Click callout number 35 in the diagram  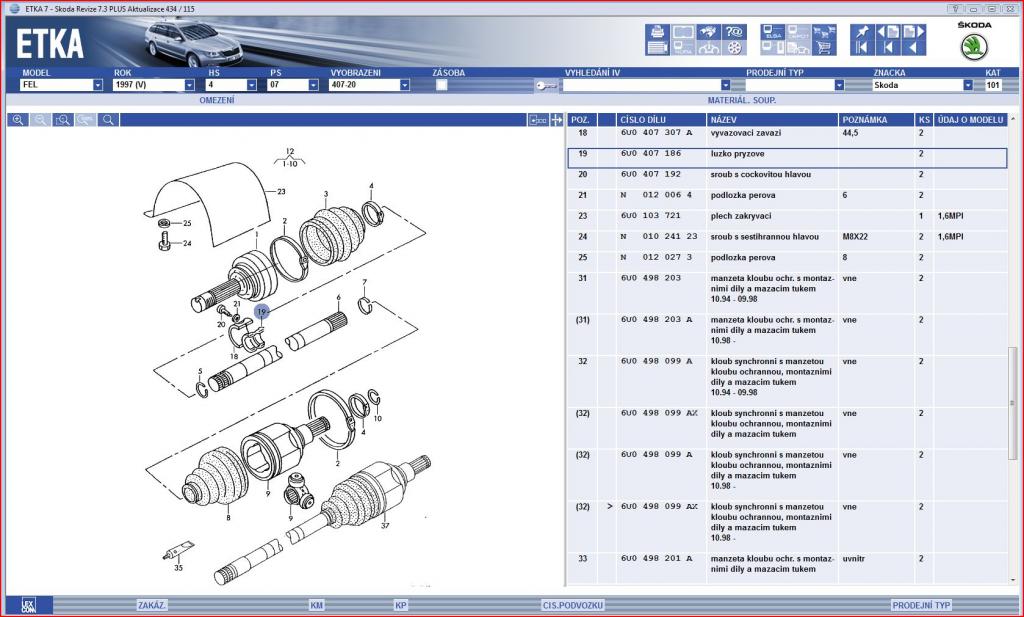tap(178, 568)
